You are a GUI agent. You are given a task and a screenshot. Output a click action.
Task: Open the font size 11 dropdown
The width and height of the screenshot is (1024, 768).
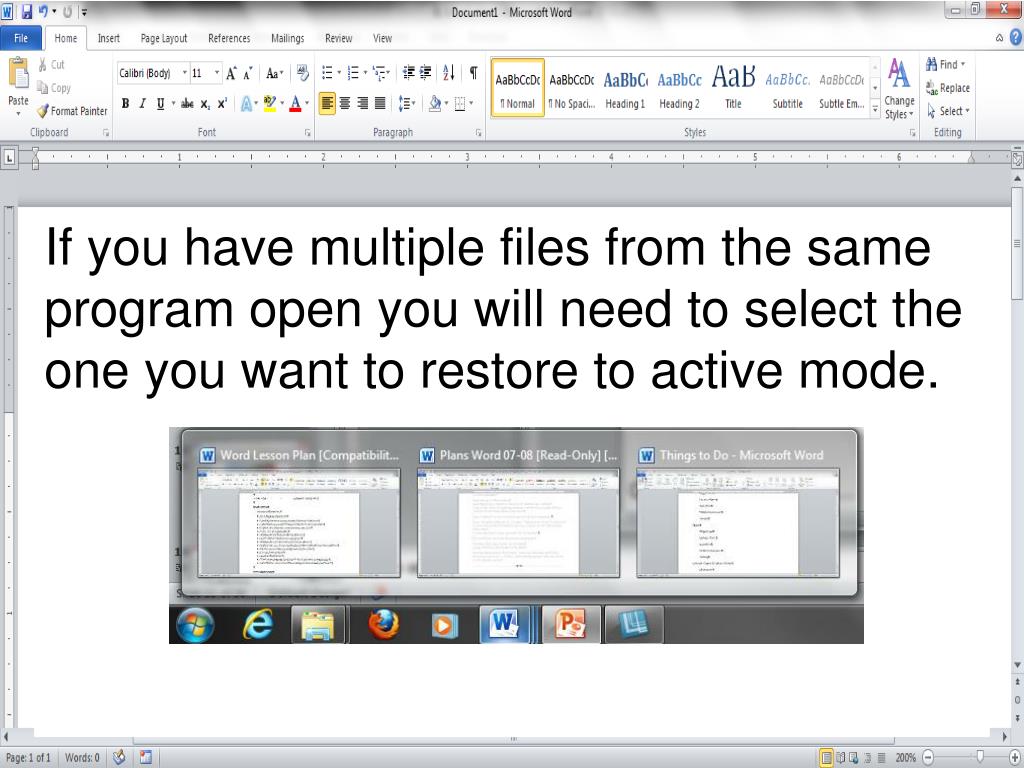click(217, 73)
